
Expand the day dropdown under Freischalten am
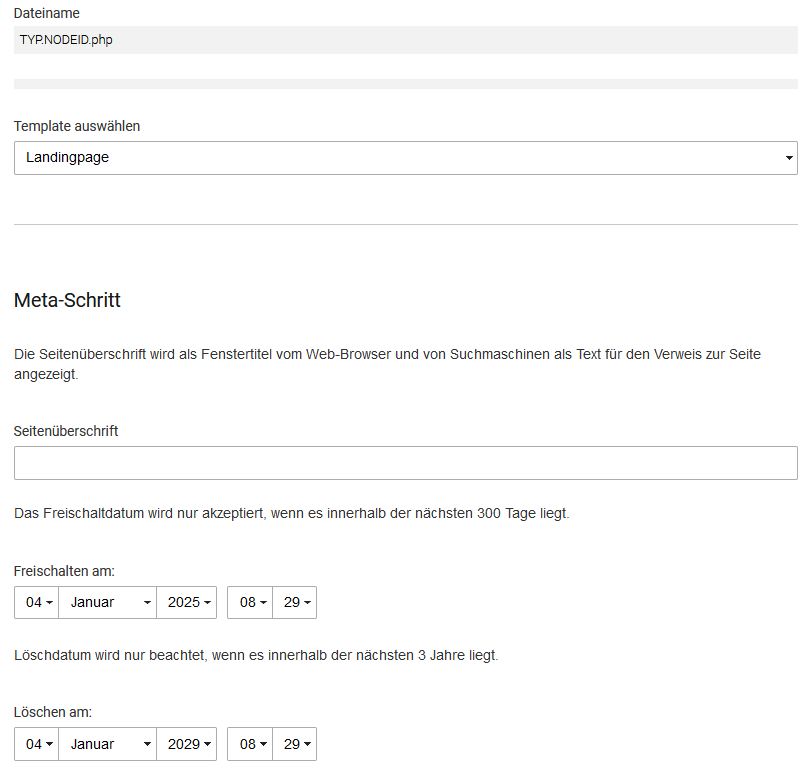36,602
